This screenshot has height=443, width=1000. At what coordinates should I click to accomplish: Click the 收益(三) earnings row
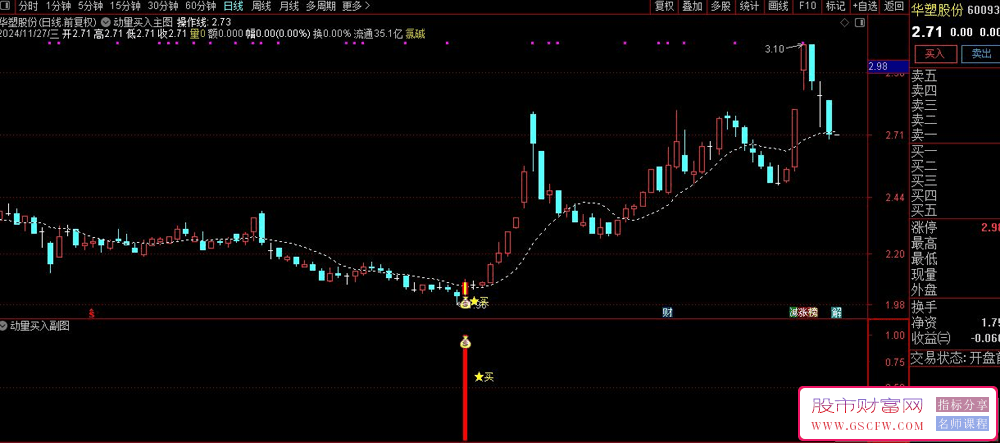click(x=955, y=338)
